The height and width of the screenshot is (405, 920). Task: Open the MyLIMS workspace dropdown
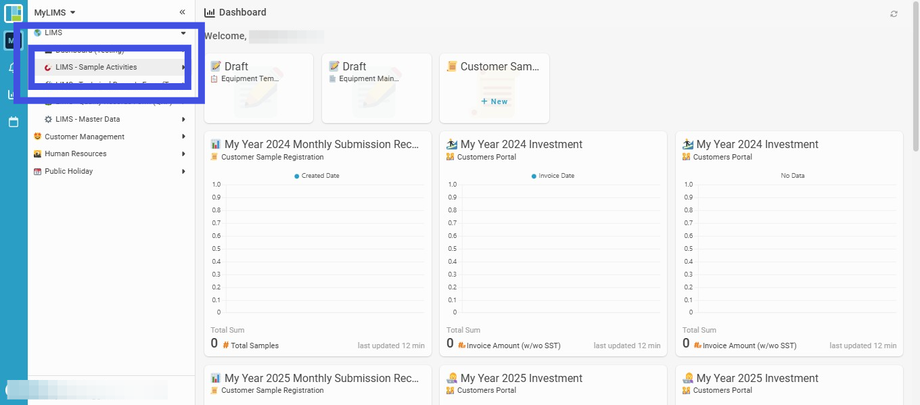pyautogui.click(x=55, y=12)
